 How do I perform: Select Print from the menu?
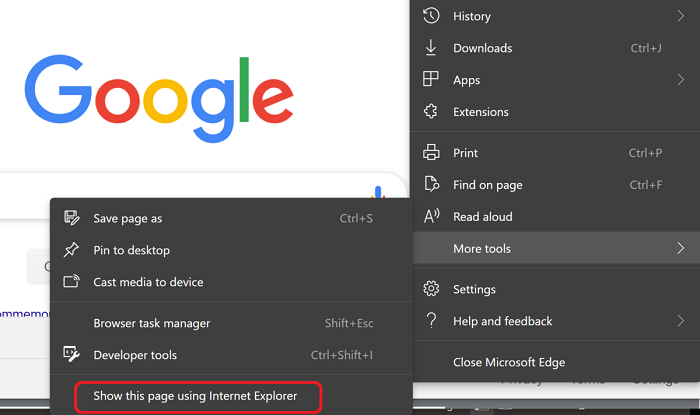555,153
